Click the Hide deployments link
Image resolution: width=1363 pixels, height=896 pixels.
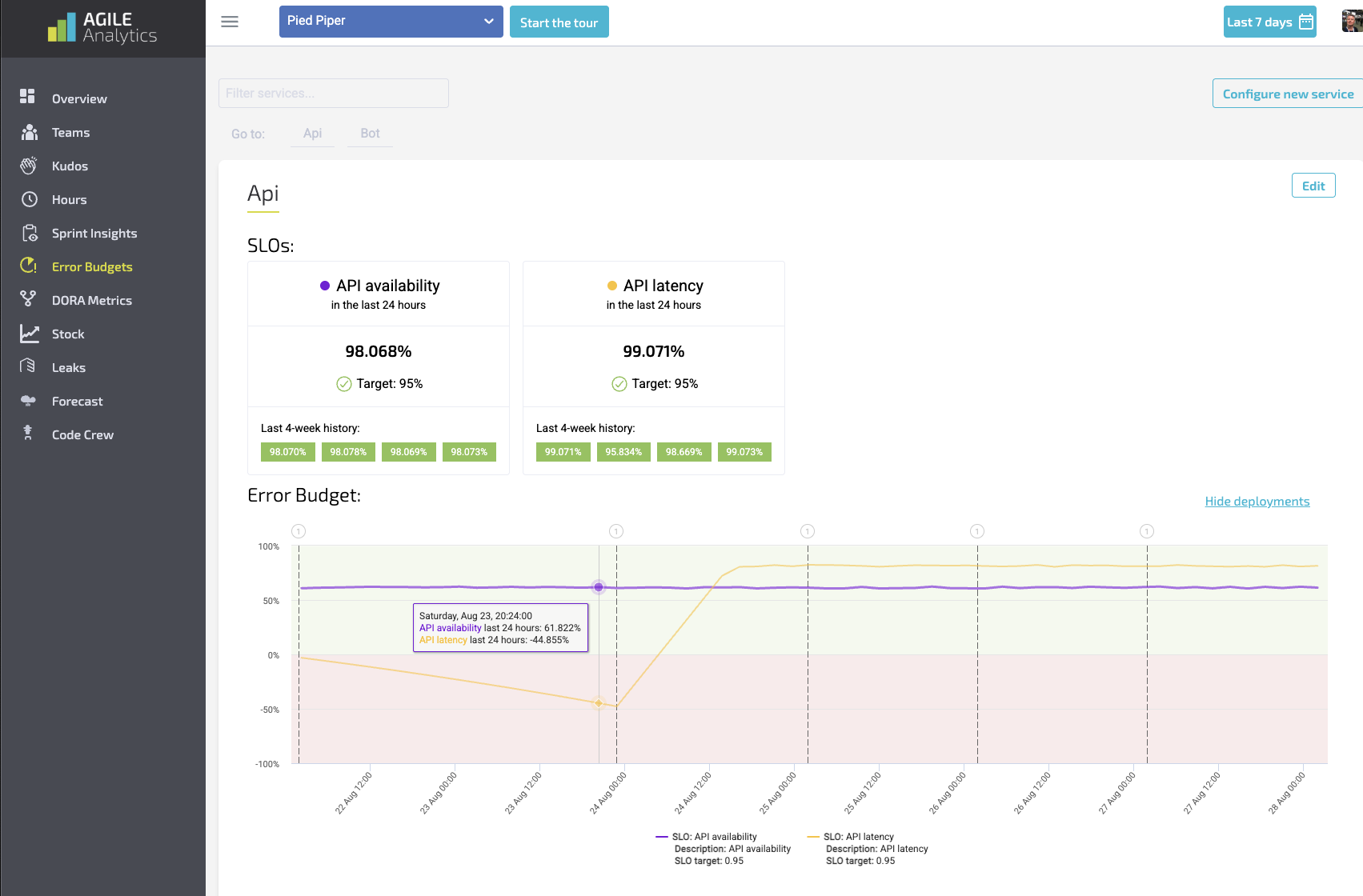tap(1257, 502)
